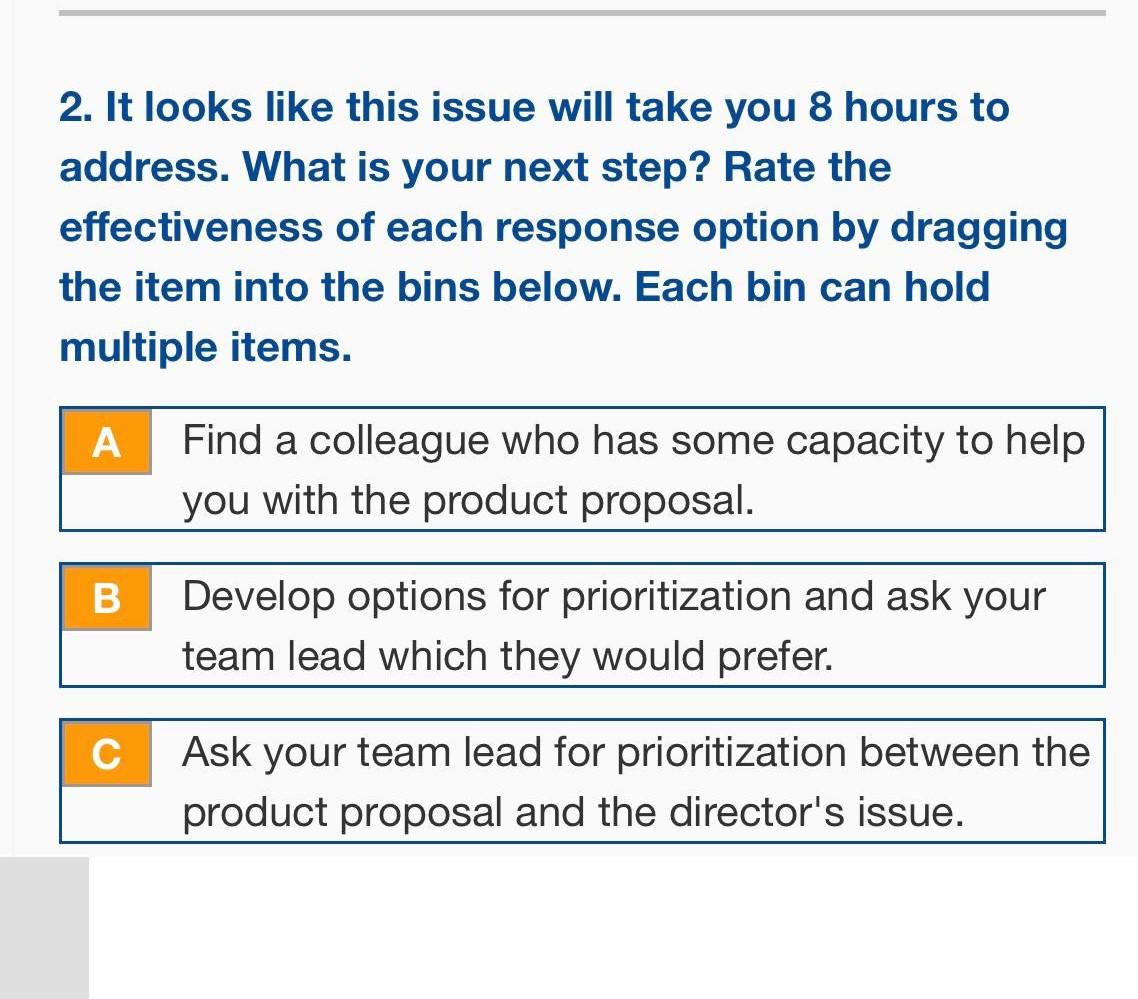The width and height of the screenshot is (1138, 999).
Task: Click the letter marker on the colleague capacity option
Action: click(x=106, y=440)
